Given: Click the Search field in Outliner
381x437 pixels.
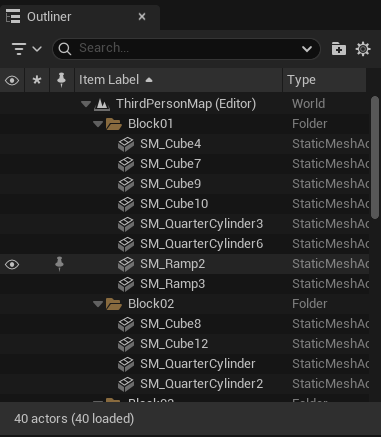Looking at the screenshot, I should [186, 49].
